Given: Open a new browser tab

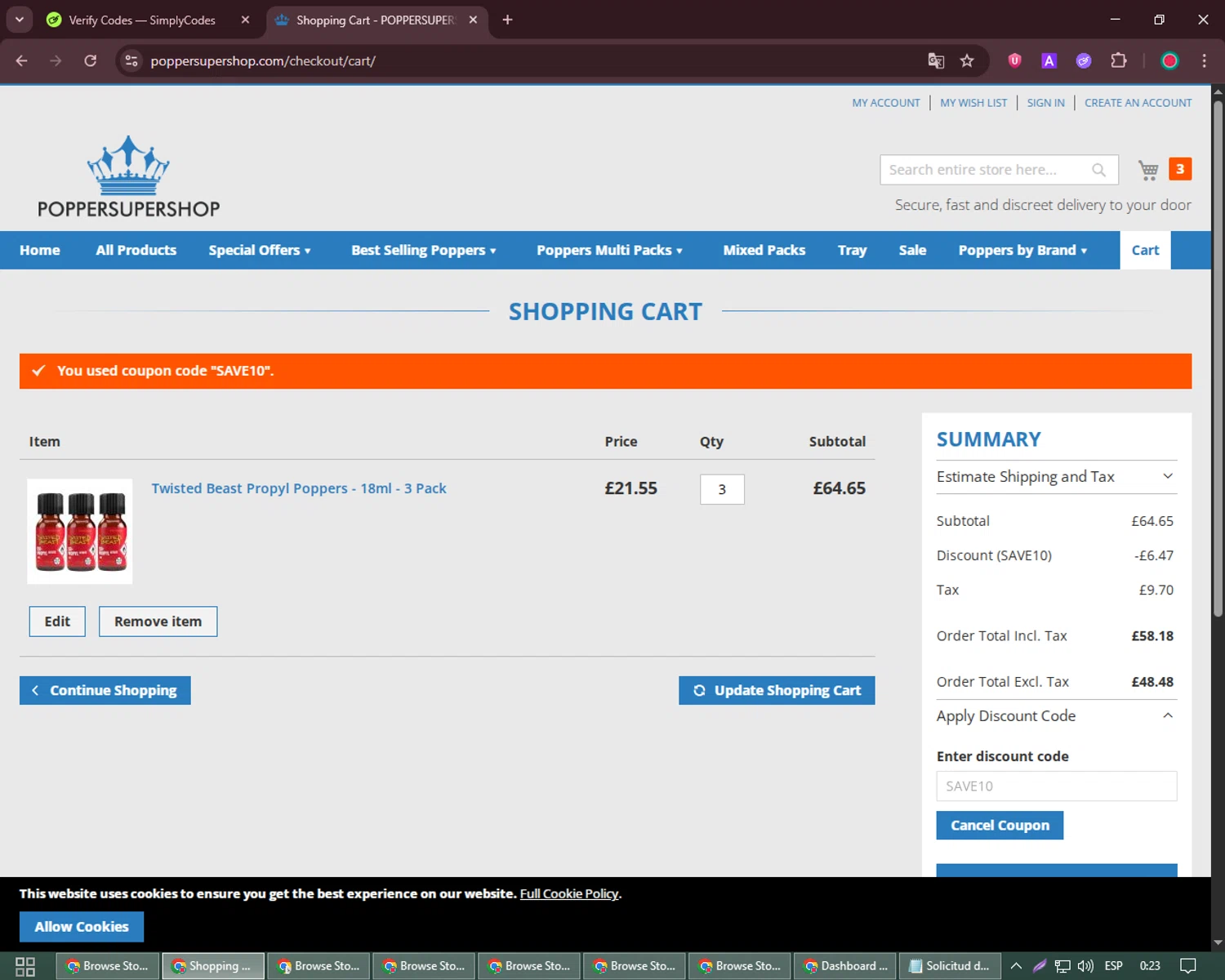Looking at the screenshot, I should [507, 20].
